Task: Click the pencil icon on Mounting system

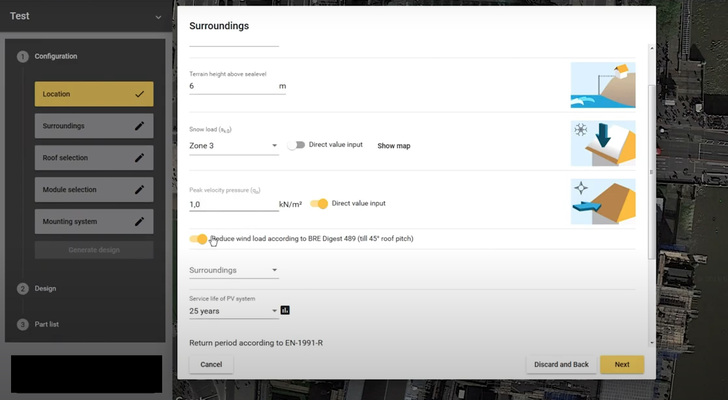Action: [140, 221]
